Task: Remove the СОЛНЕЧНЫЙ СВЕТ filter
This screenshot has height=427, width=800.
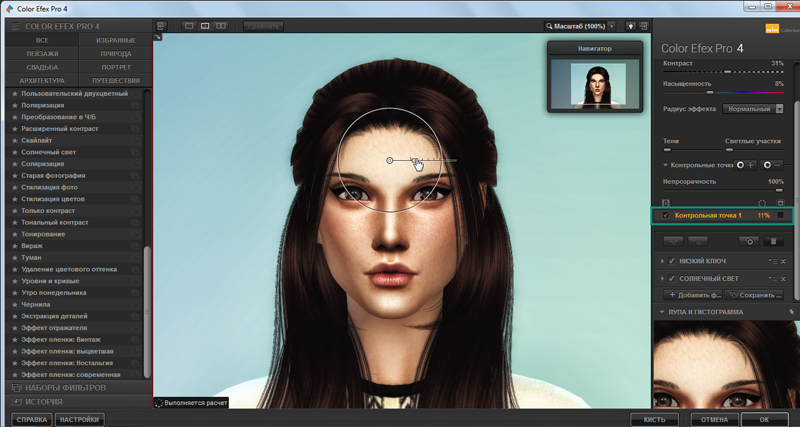Action: (783, 279)
